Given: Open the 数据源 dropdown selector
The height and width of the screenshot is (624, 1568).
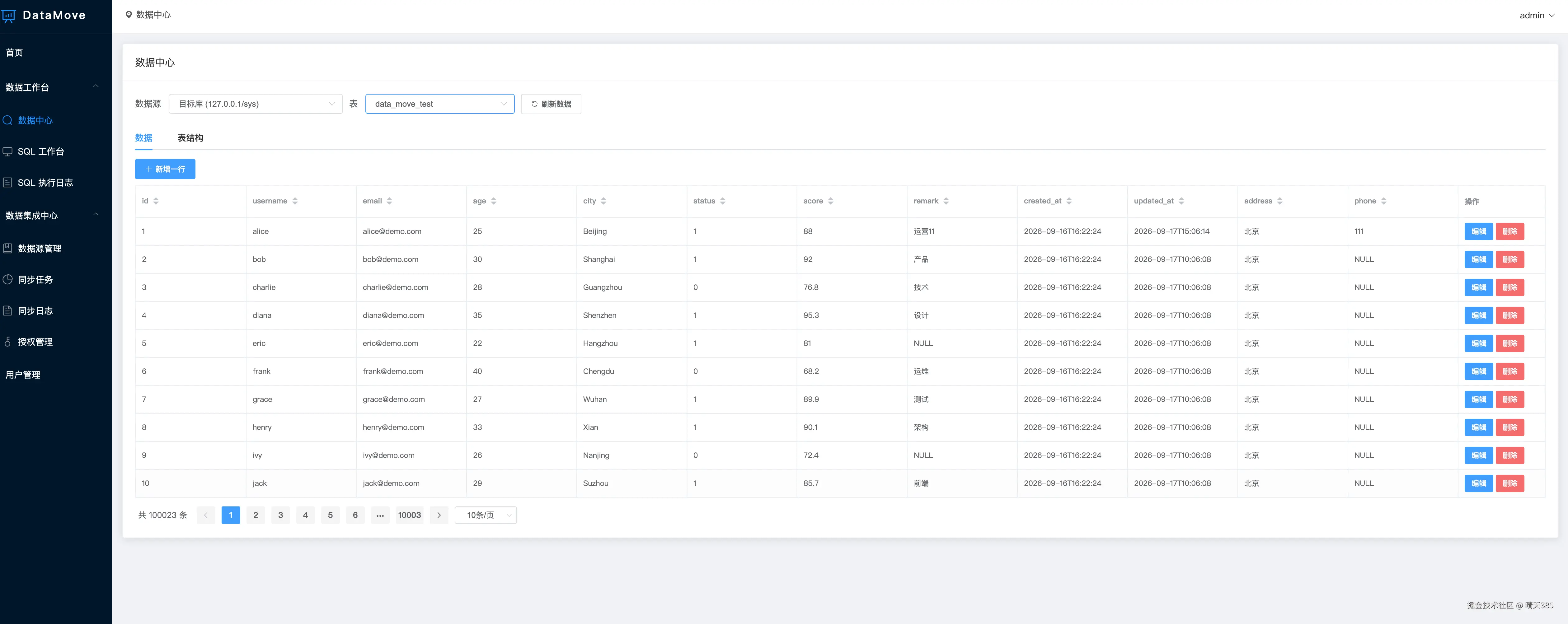Looking at the screenshot, I should (256, 104).
